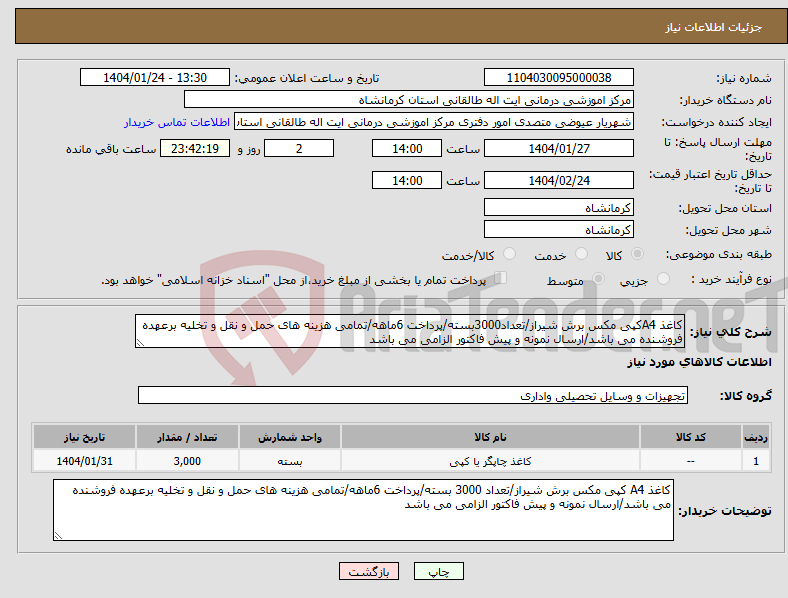This screenshot has height=598, width=788.
Task: Click request creator name field
Action: coord(434,122)
